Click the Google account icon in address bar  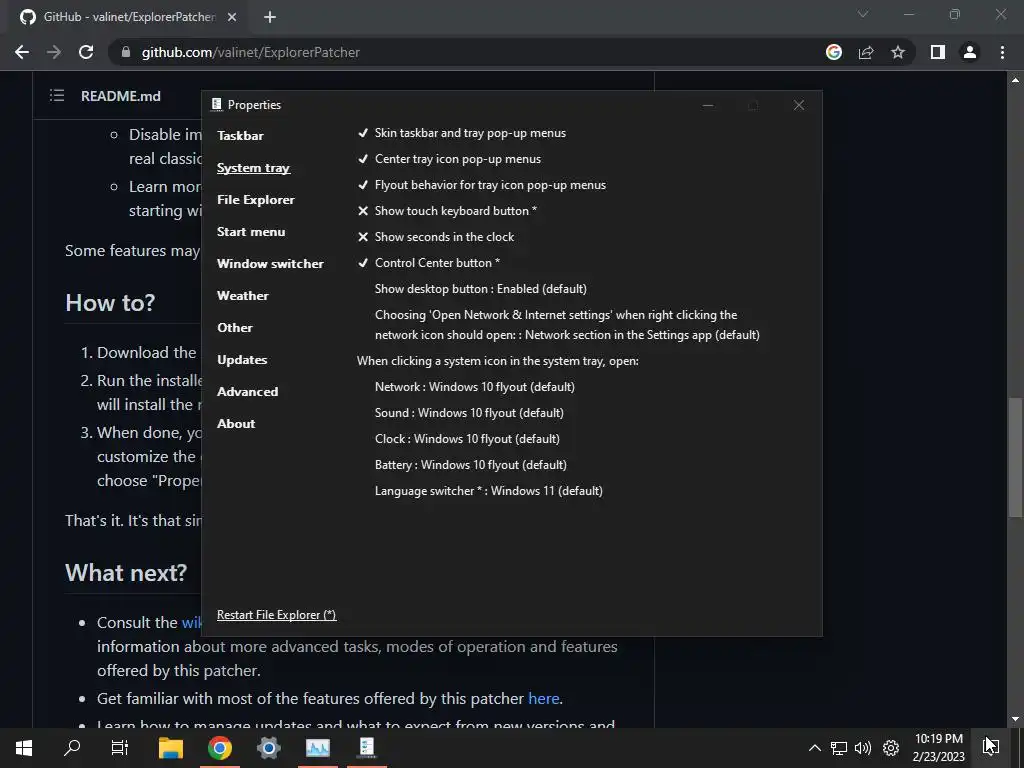pos(834,52)
